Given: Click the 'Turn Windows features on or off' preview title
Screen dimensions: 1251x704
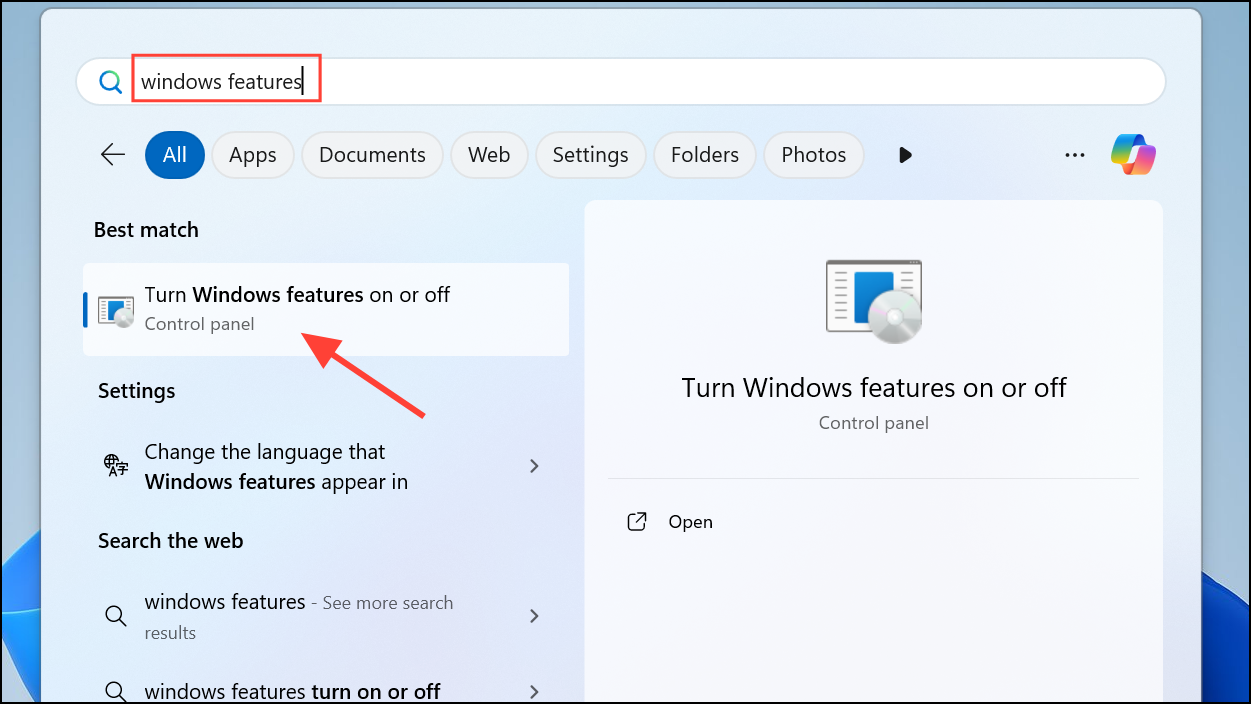Looking at the screenshot, I should pyautogui.click(x=874, y=388).
